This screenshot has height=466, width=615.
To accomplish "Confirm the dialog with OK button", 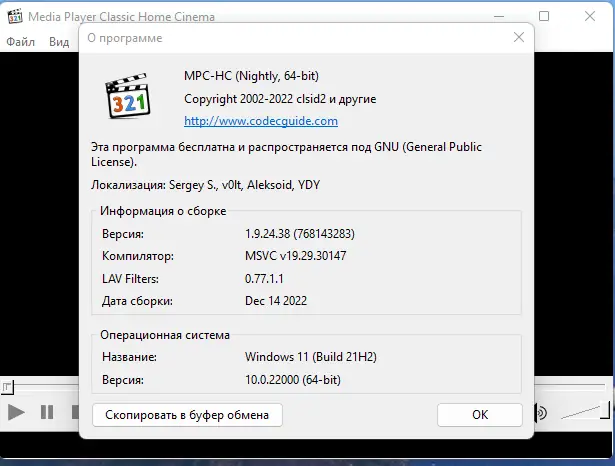I will click(x=480, y=415).
